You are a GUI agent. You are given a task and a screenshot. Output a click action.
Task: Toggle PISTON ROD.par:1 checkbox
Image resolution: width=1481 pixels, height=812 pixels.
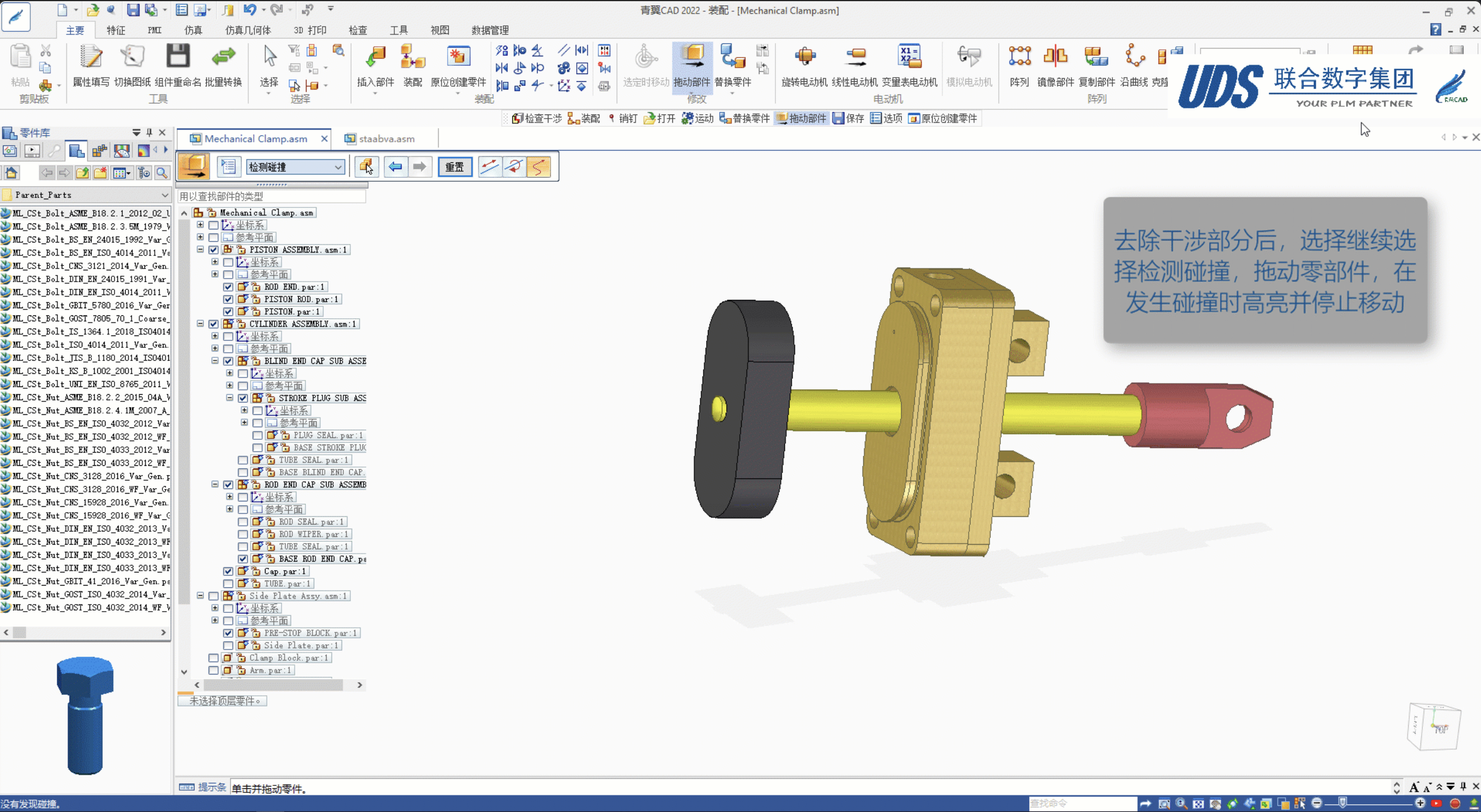click(228, 299)
